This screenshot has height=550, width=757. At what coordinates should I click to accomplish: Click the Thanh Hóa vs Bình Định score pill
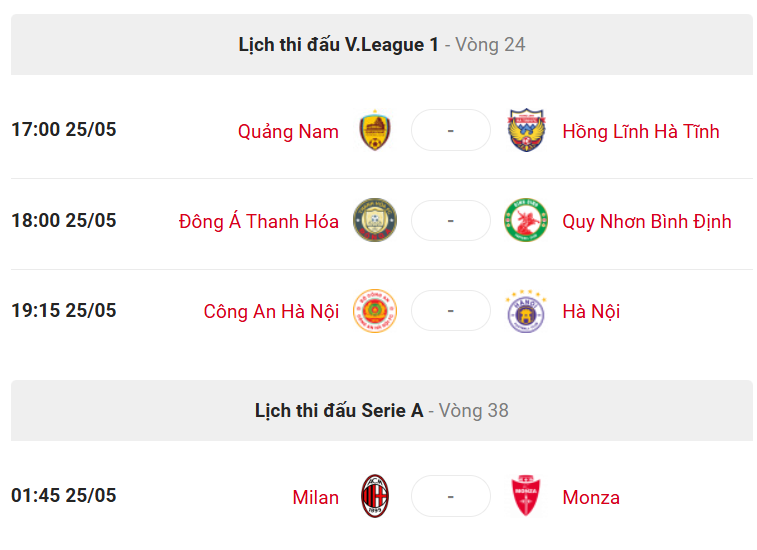click(x=451, y=221)
